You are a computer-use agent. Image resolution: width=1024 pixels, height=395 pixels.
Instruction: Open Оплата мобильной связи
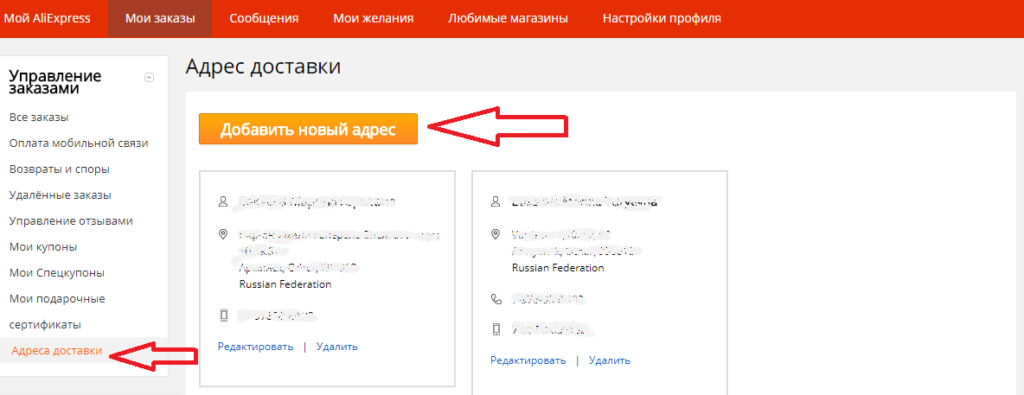[79, 143]
